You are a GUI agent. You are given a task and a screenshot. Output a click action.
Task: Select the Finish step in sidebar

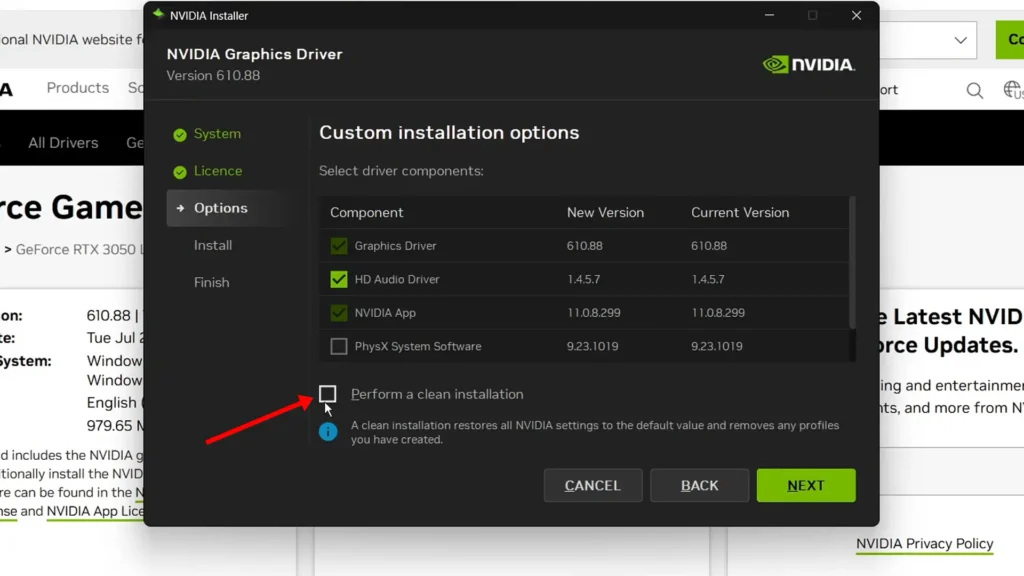click(212, 283)
